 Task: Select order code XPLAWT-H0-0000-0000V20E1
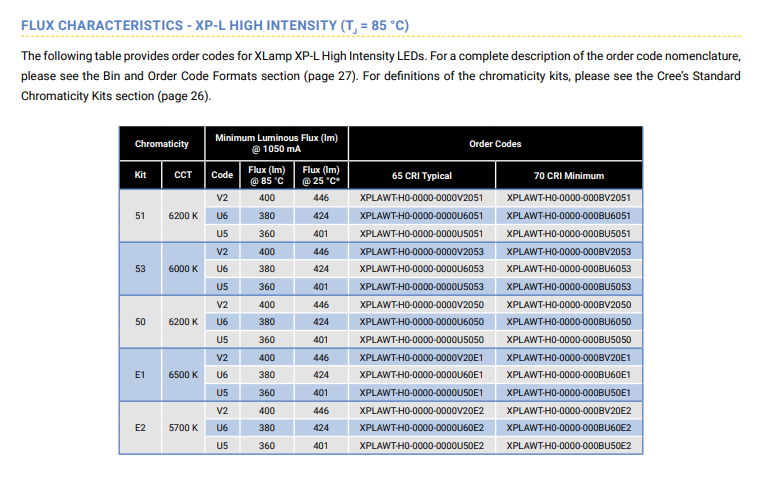[x=422, y=357]
